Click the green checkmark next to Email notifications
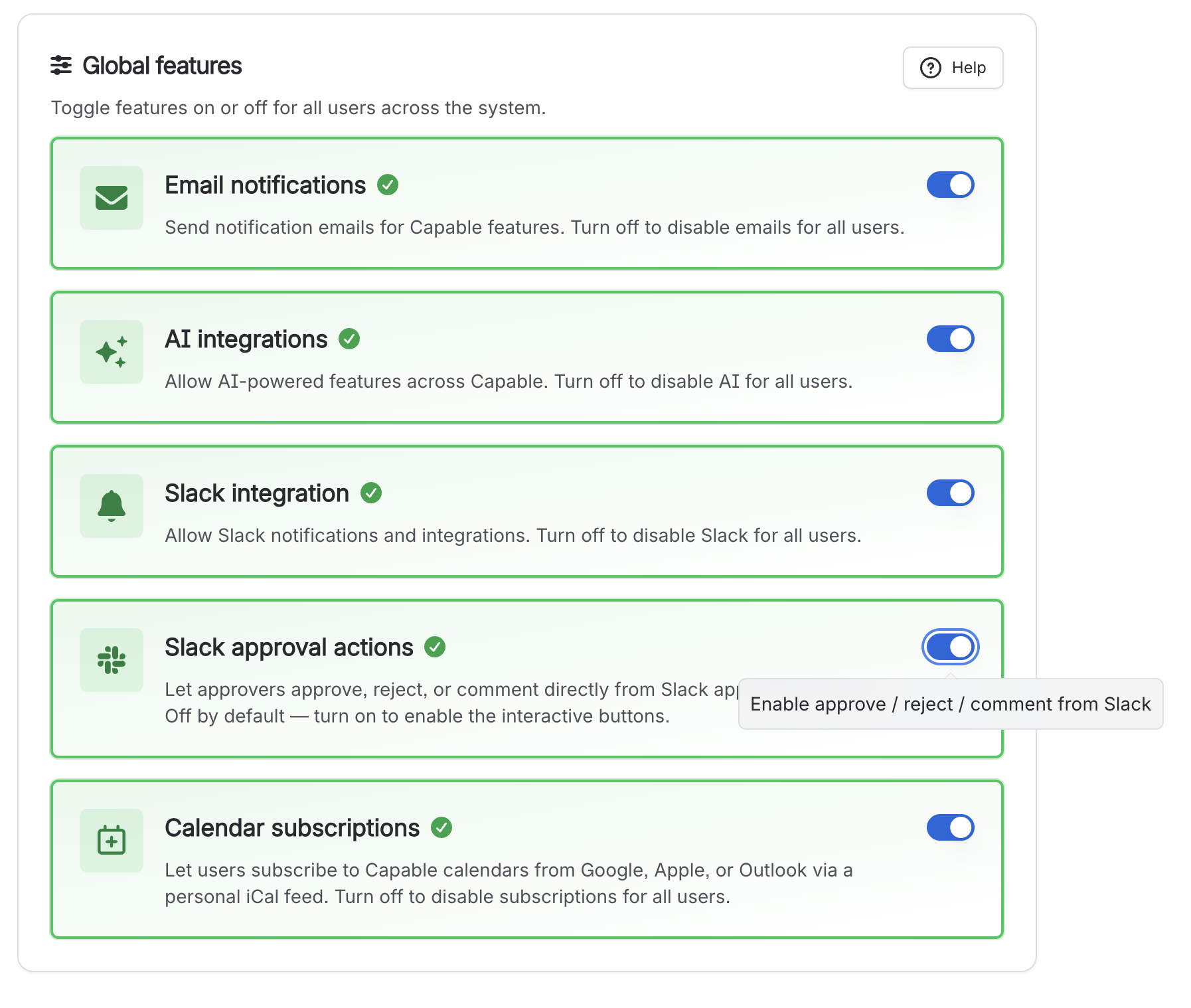Viewport: 1191px width, 1008px height. (388, 185)
